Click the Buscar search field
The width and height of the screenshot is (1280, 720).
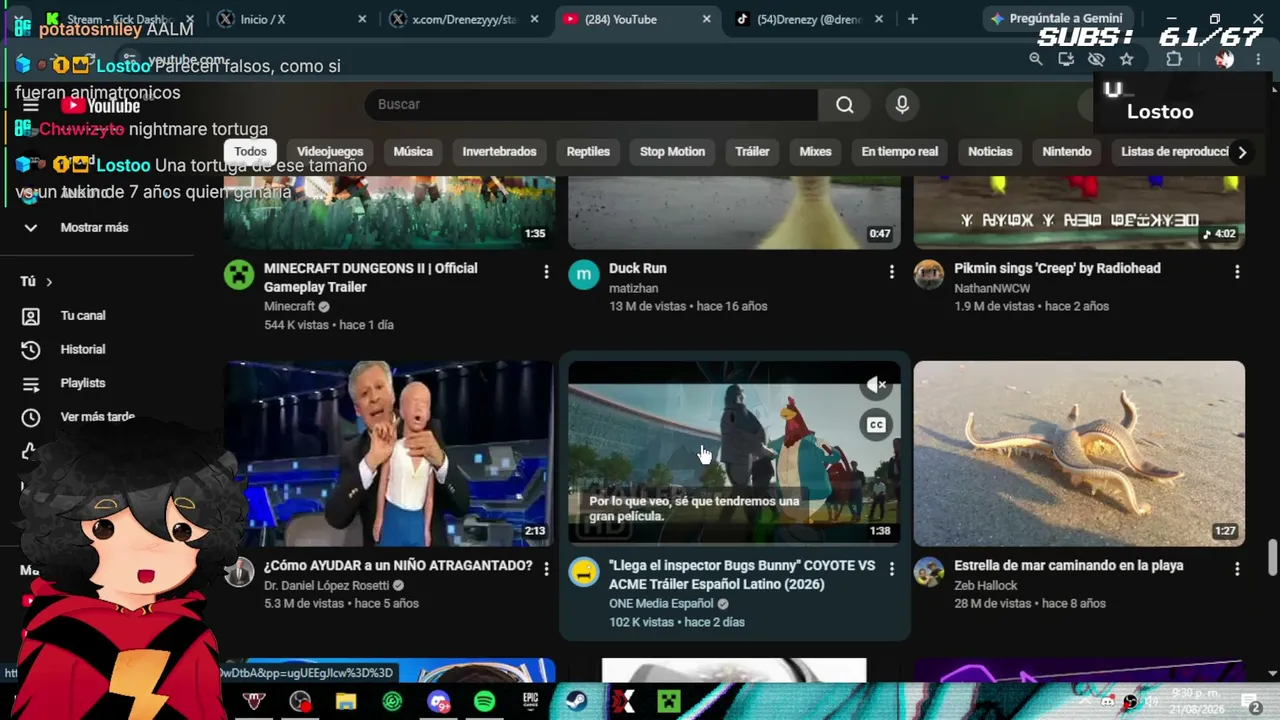point(591,104)
